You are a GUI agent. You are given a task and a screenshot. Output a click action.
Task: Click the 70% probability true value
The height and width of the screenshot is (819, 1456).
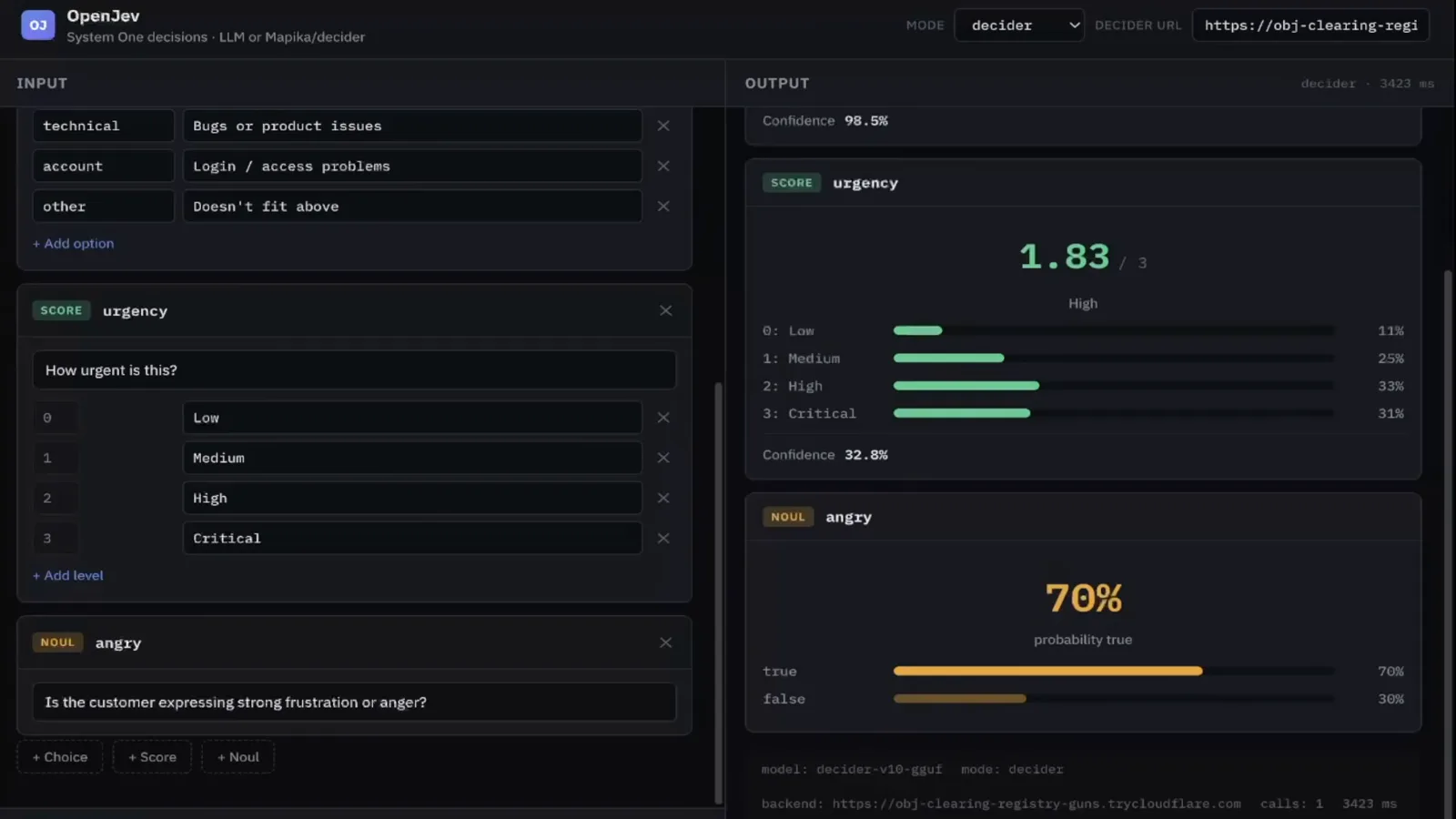(1083, 599)
